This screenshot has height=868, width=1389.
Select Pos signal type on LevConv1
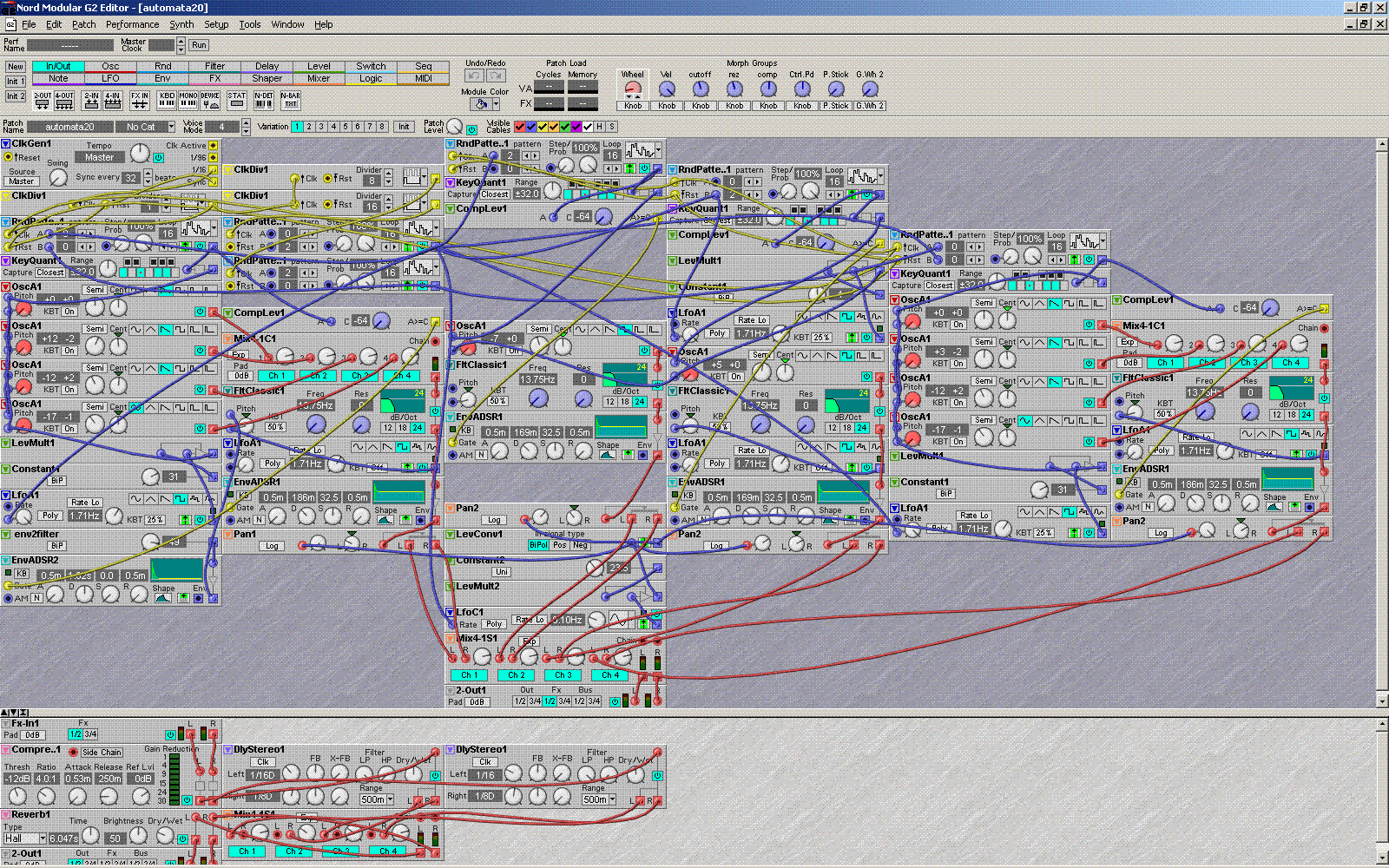(560, 545)
